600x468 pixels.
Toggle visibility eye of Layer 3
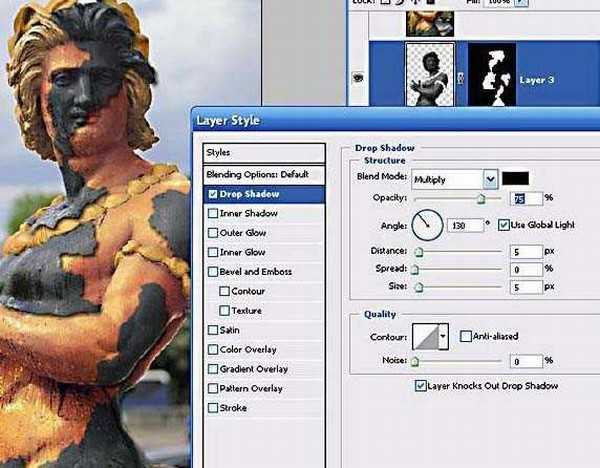click(x=357, y=76)
